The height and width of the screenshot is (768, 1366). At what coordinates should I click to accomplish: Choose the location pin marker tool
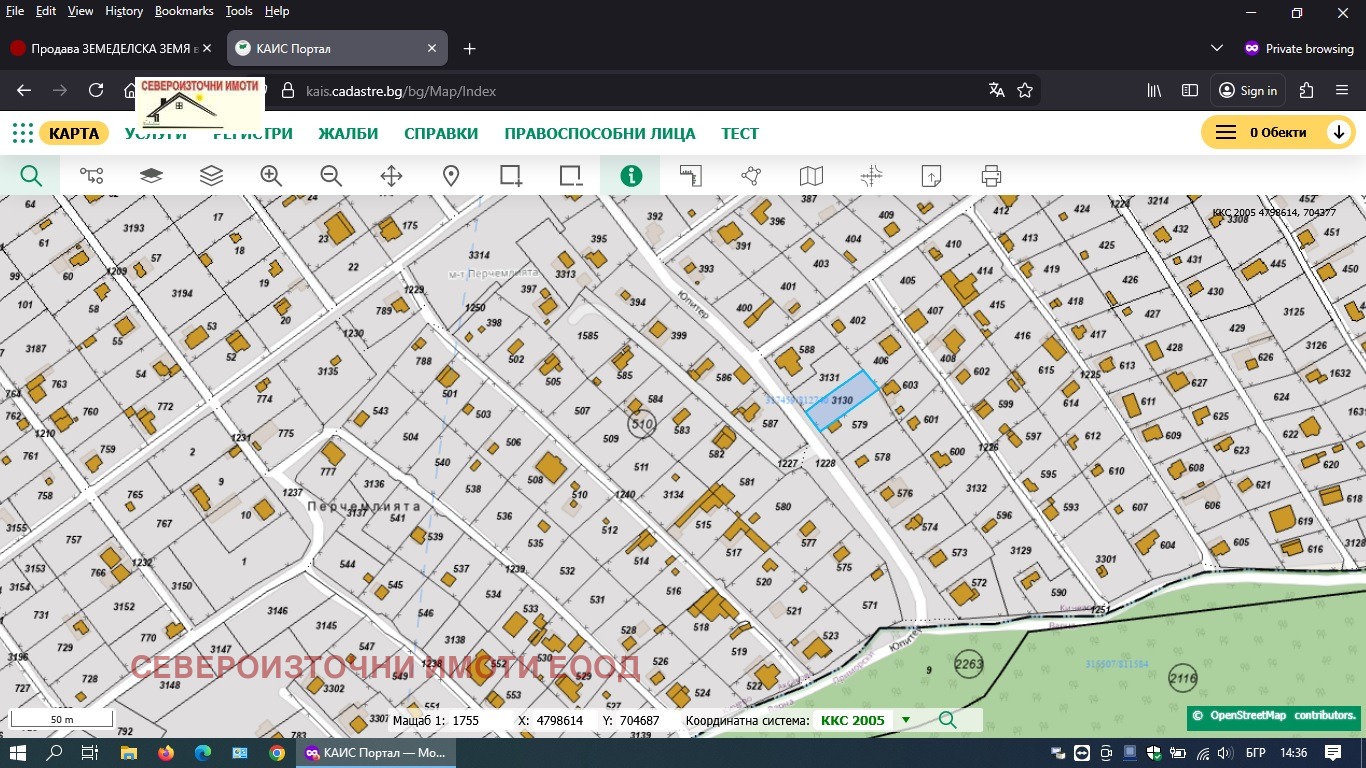pyautogui.click(x=451, y=176)
